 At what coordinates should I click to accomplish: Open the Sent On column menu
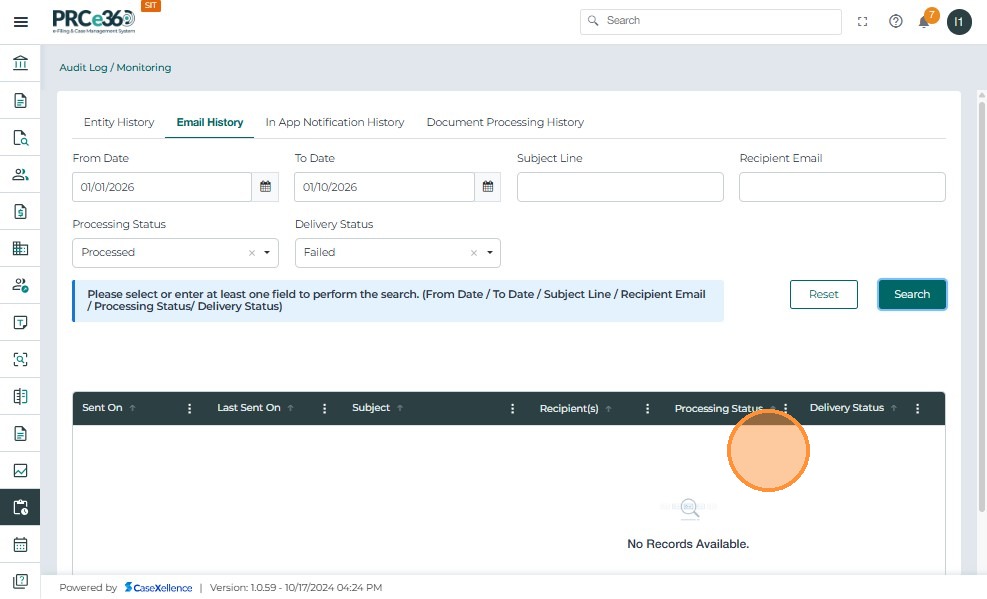pyautogui.click(x=189, y=409)
